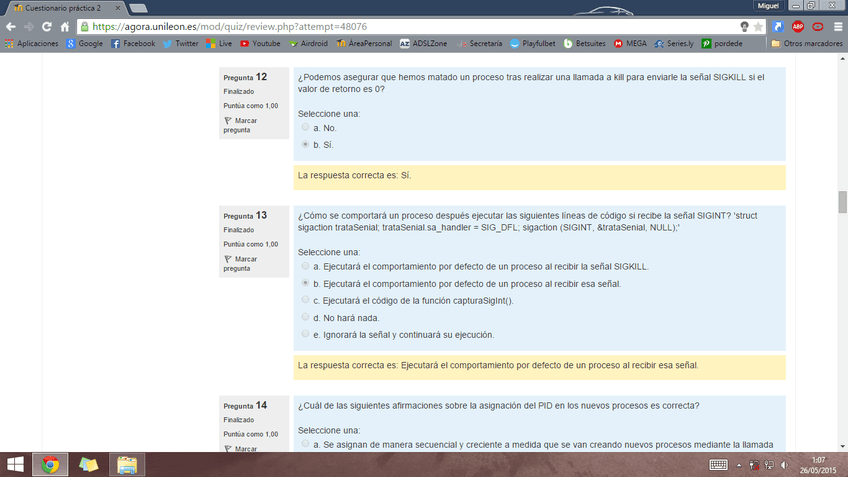This screenshot has width=848, height=477.
Task: Reload the quiz review page
Action: (47, 26)
